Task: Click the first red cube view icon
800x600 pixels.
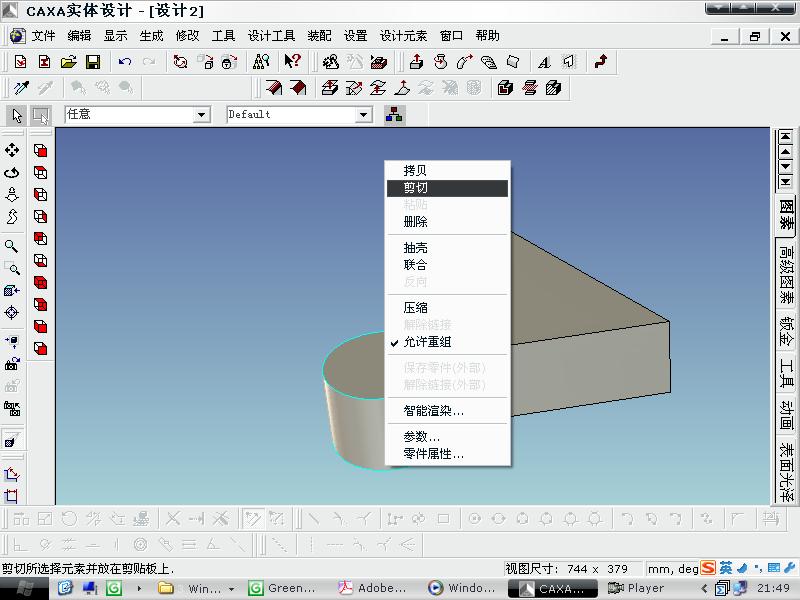Action: point(40,151)
